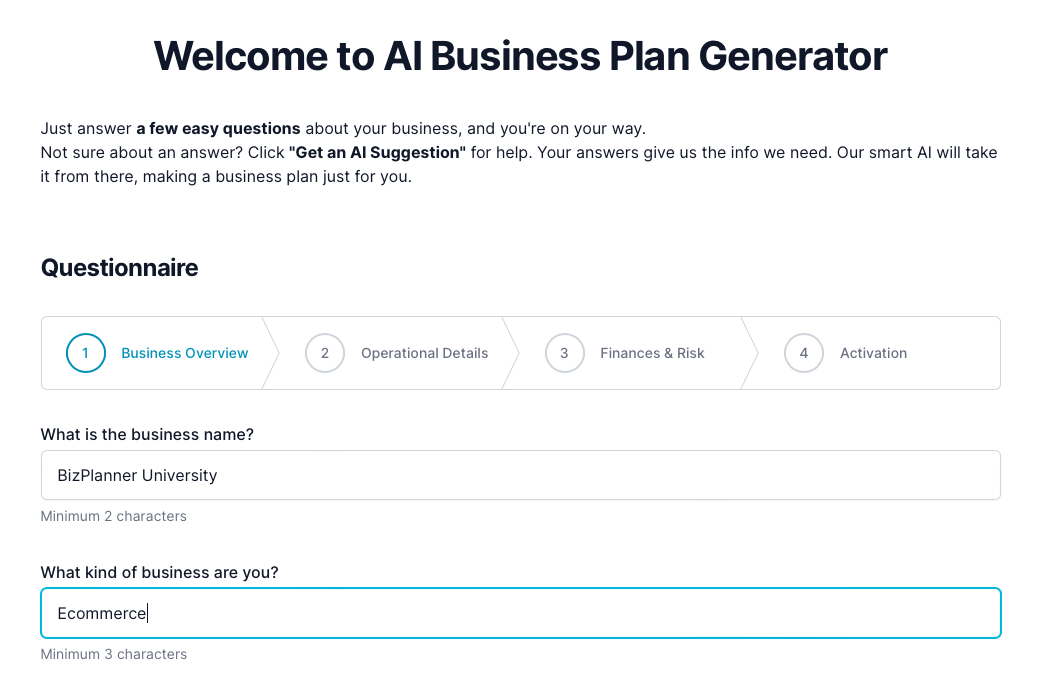Click the Welcome to AI Business Plan Generator title
Image resolution: width=1041 pixels, height=695 pixels.
pyautogui.click(x=520, y=56)
